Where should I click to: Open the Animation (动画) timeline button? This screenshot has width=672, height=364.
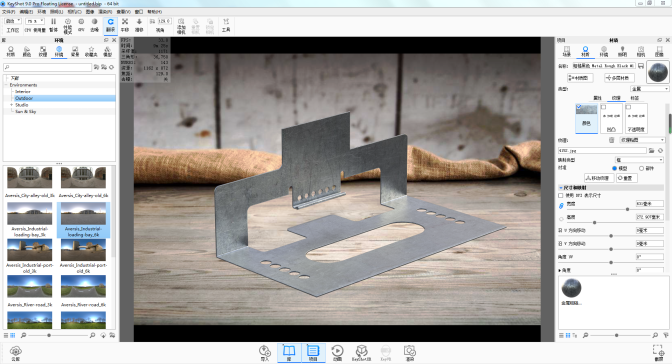(x=337, y=353)
